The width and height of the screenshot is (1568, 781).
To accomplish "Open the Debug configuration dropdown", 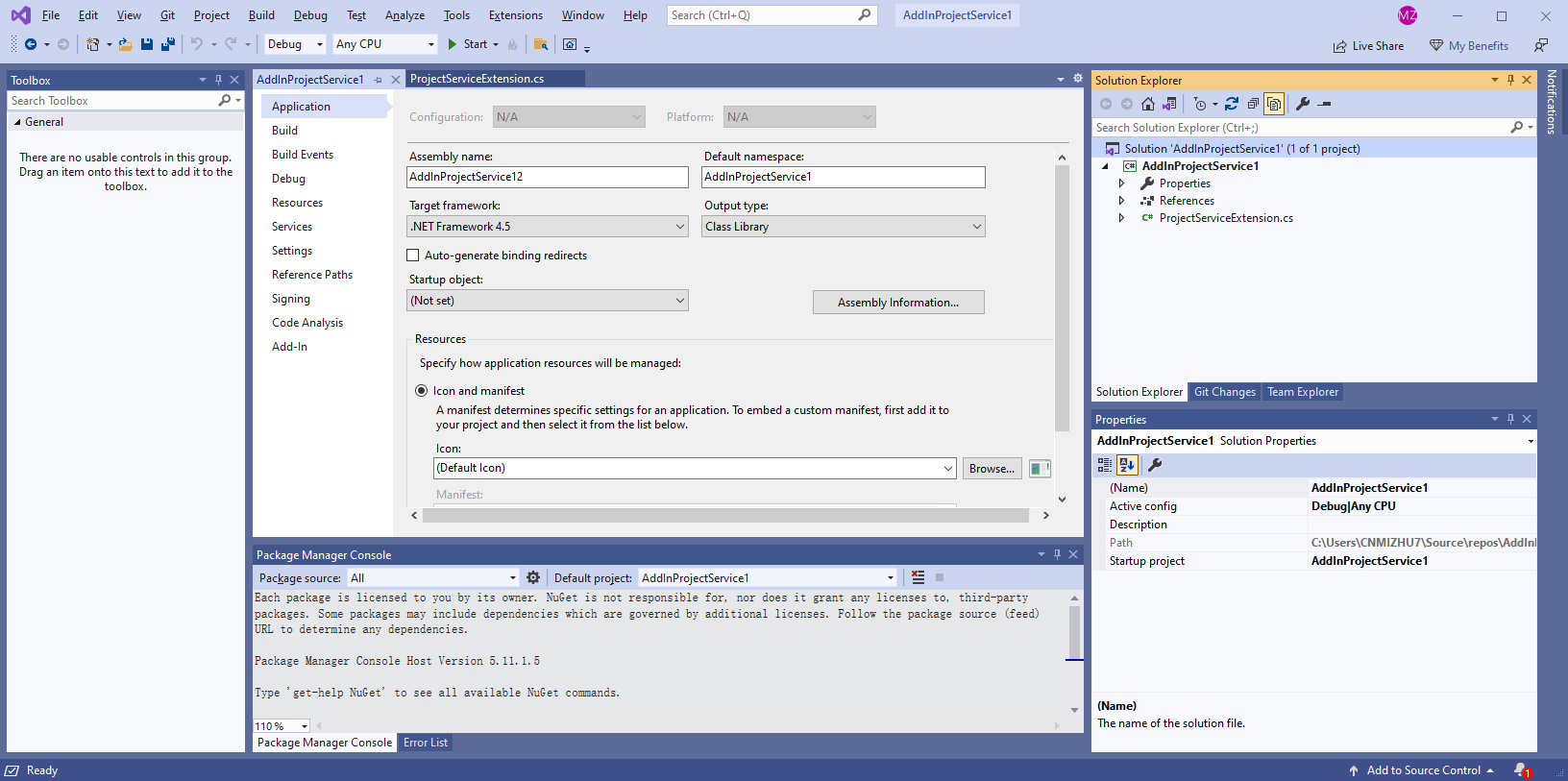I will tap(296, 44).
